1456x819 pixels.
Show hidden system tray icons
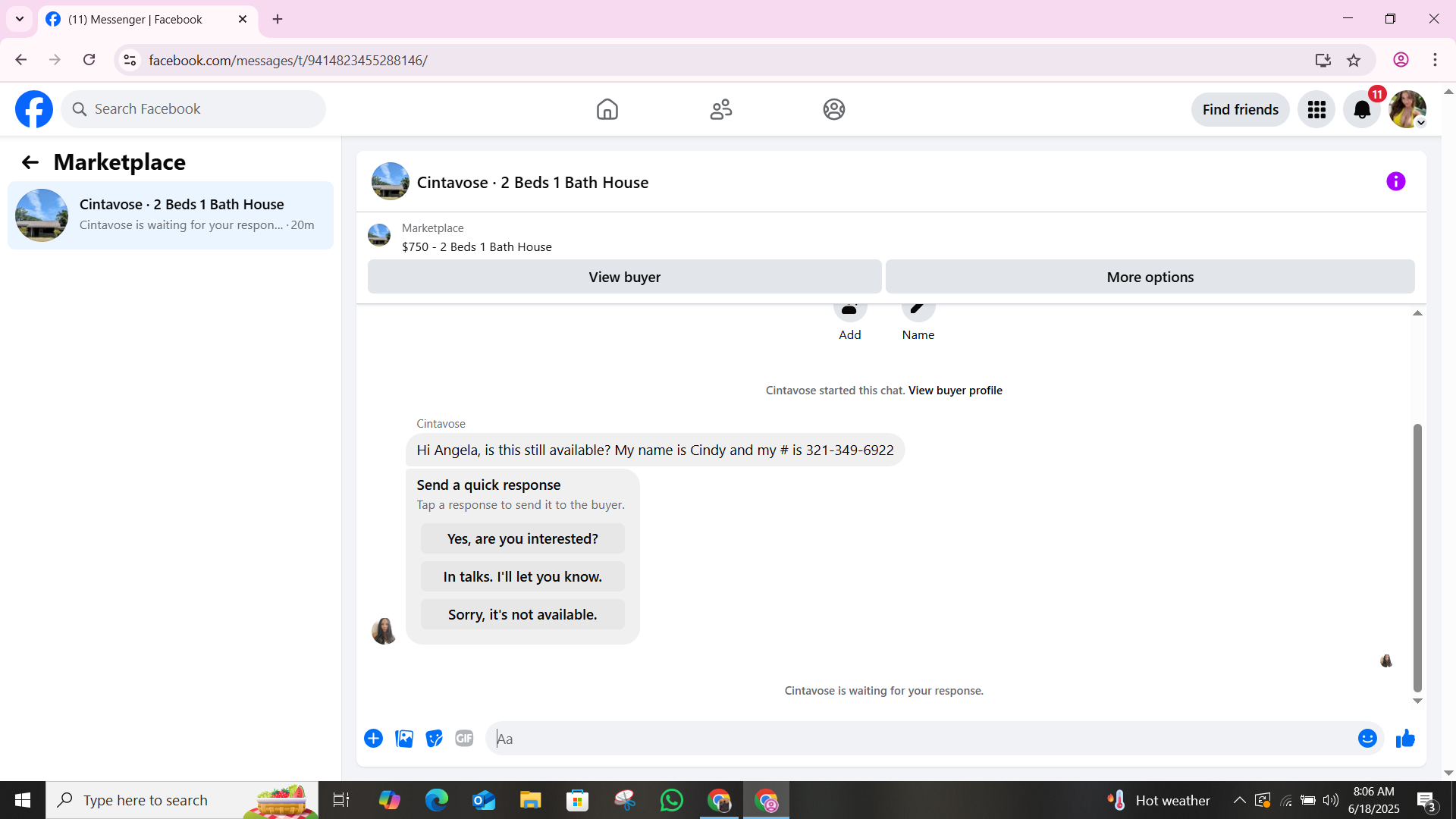[1239, 800]
